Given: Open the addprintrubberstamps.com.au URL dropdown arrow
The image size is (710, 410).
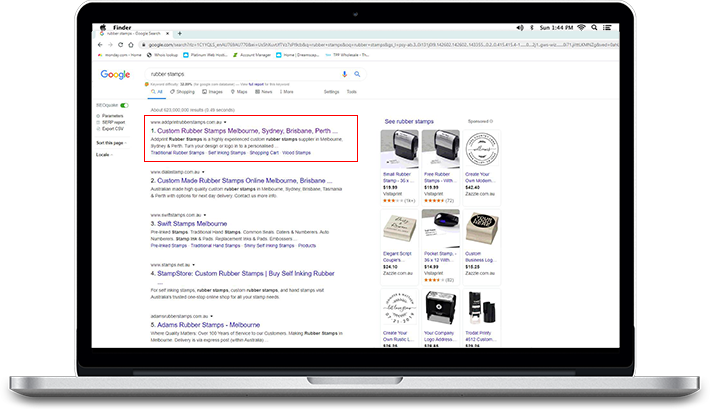Looking at the screenshot, I should pyautogui.click(x=225, y=122).
